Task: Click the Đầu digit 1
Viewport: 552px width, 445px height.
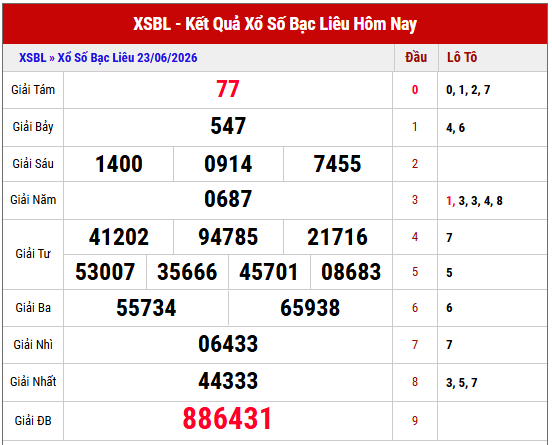Action: coord(415,127)
